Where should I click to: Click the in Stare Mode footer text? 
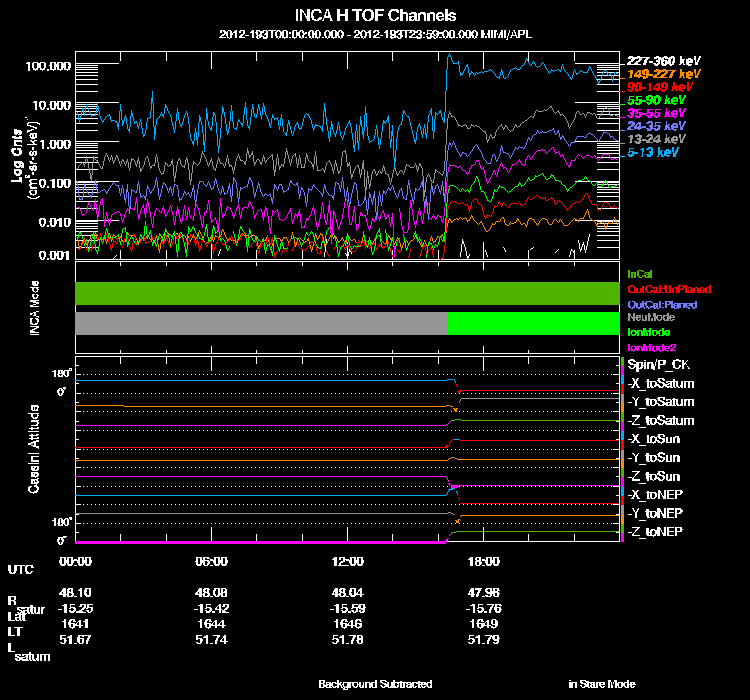point(601,684)
